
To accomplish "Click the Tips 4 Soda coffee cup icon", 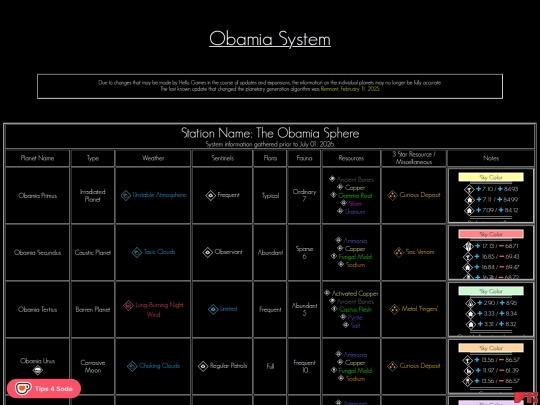I will point(23,389).
